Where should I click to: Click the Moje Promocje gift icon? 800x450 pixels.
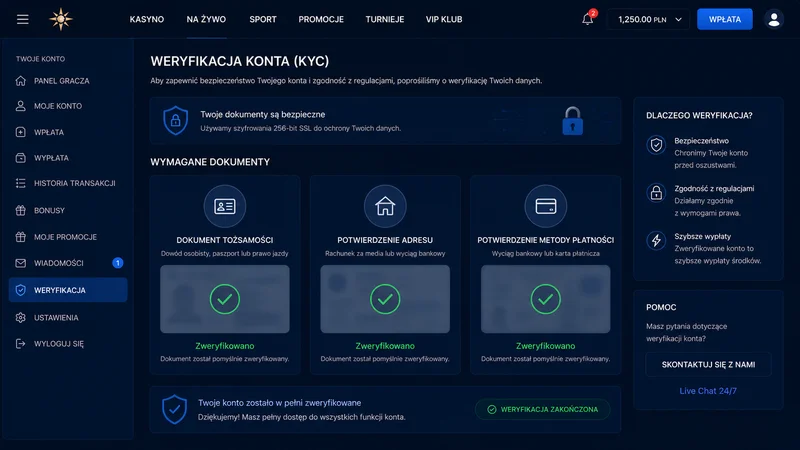pyautogui.click(x=20, y=237)
